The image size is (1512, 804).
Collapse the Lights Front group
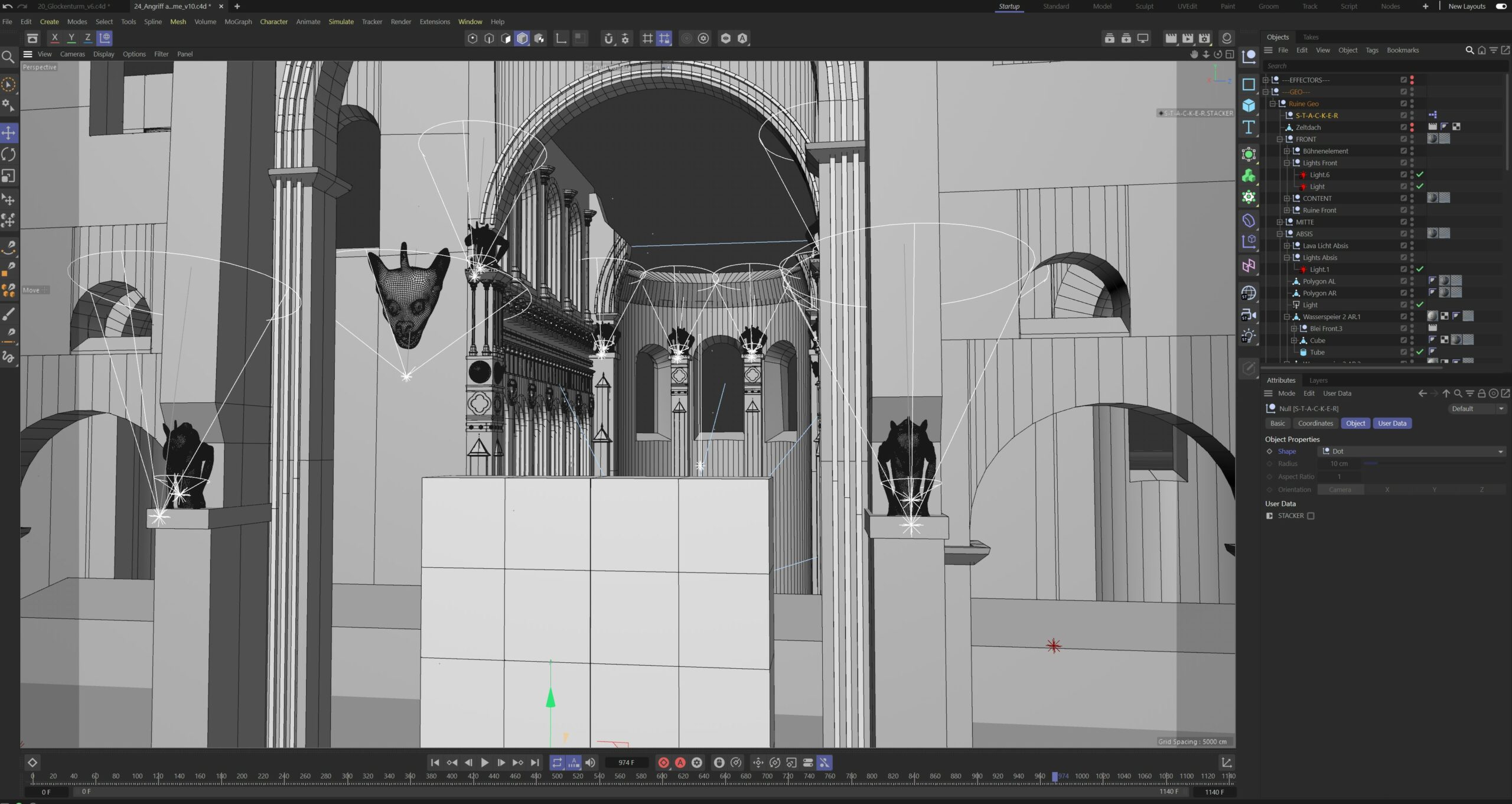(1286, 163)
